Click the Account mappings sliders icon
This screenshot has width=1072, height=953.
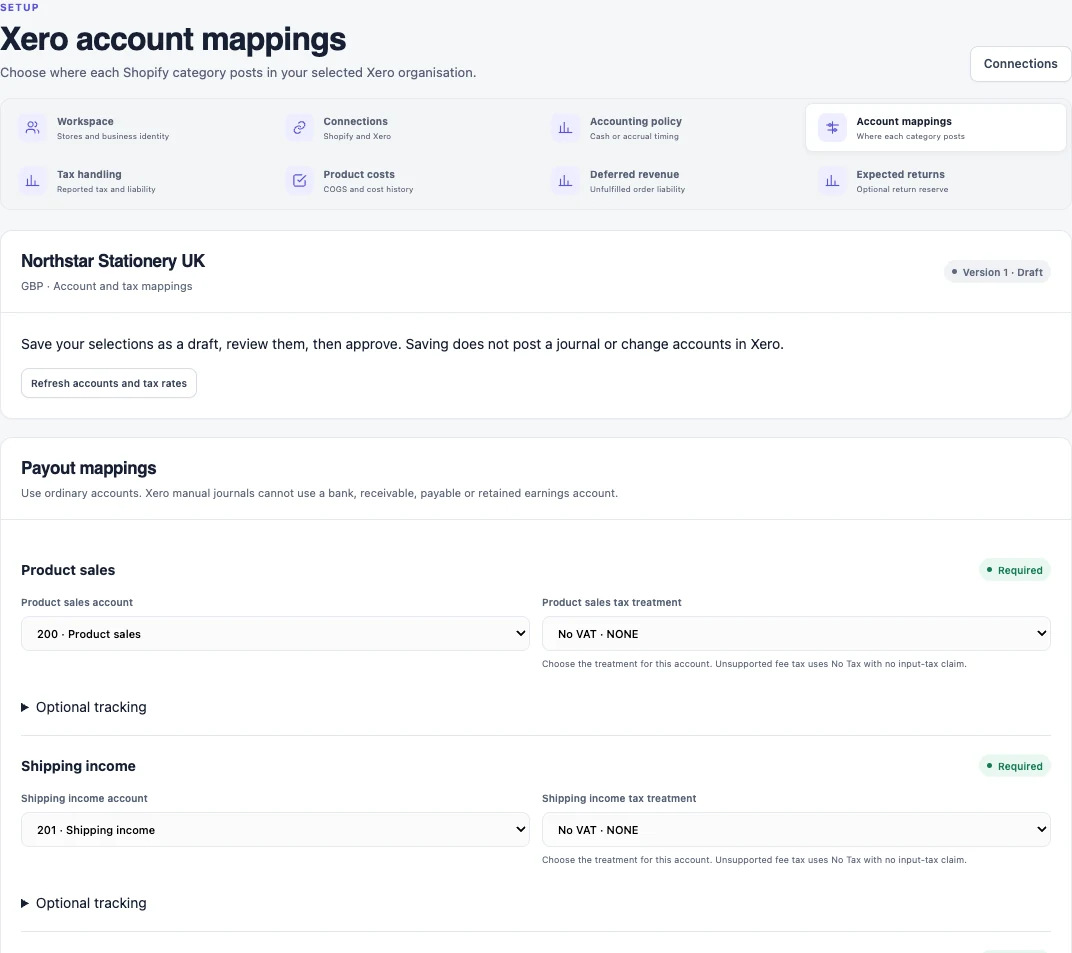click(x=832, y=128)
